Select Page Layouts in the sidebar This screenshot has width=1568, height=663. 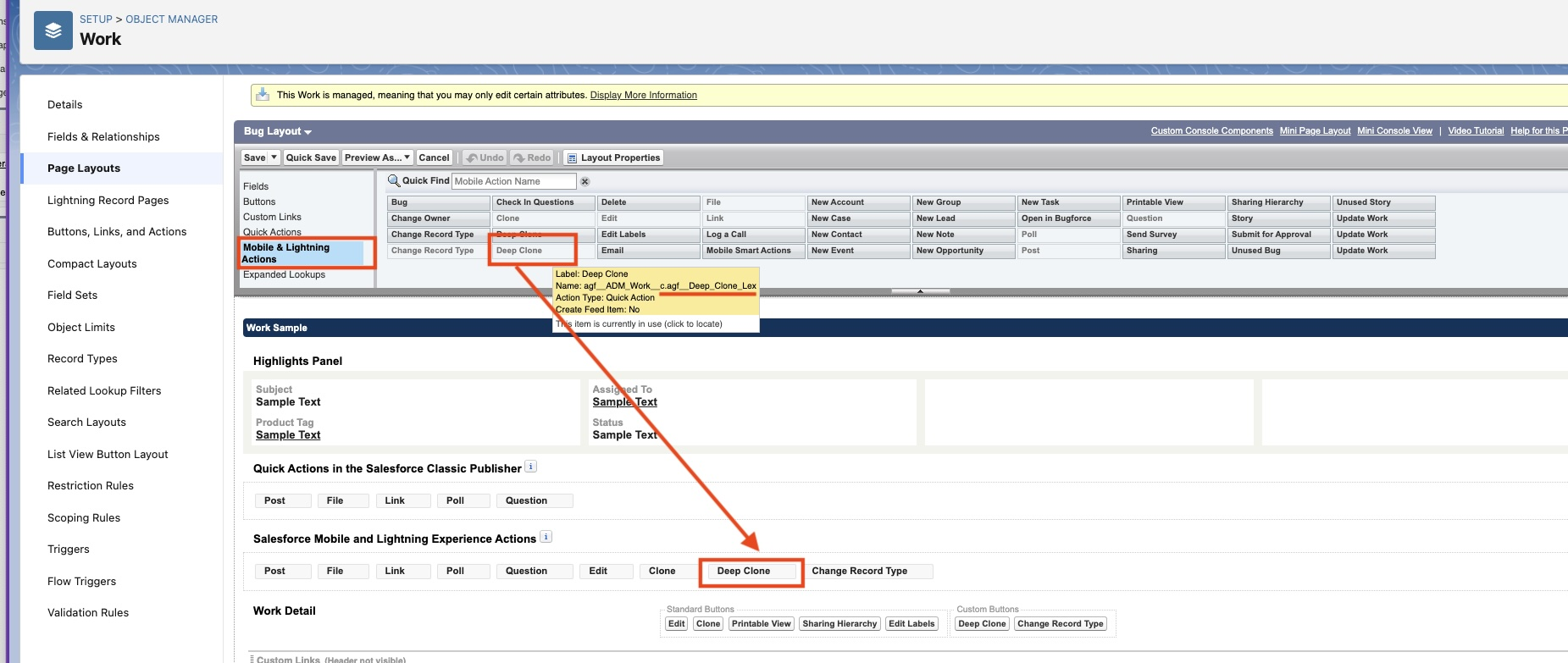click(x=84, y=169)
